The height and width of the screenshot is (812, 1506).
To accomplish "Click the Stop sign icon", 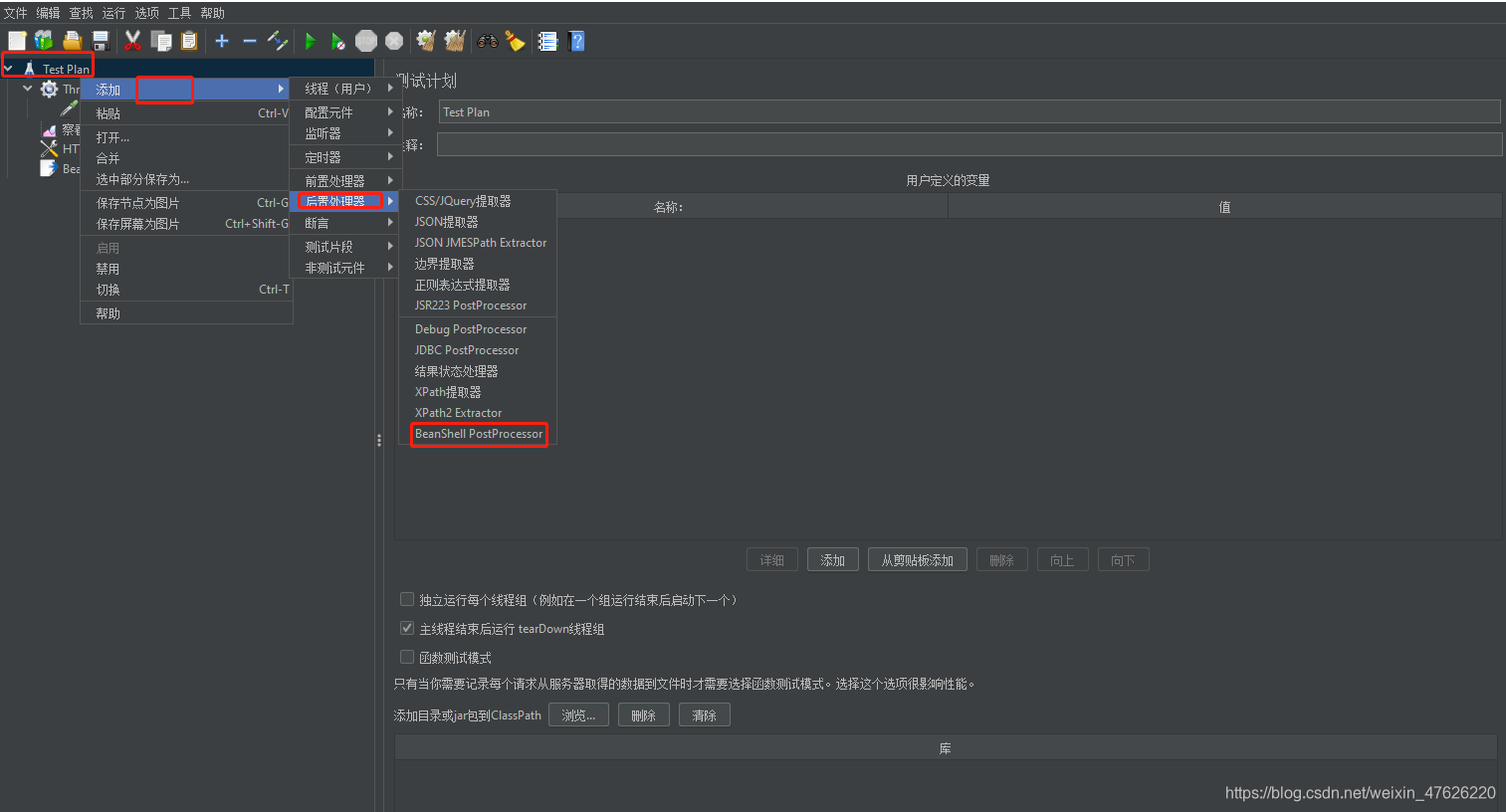I will click(x=366, y=41).
